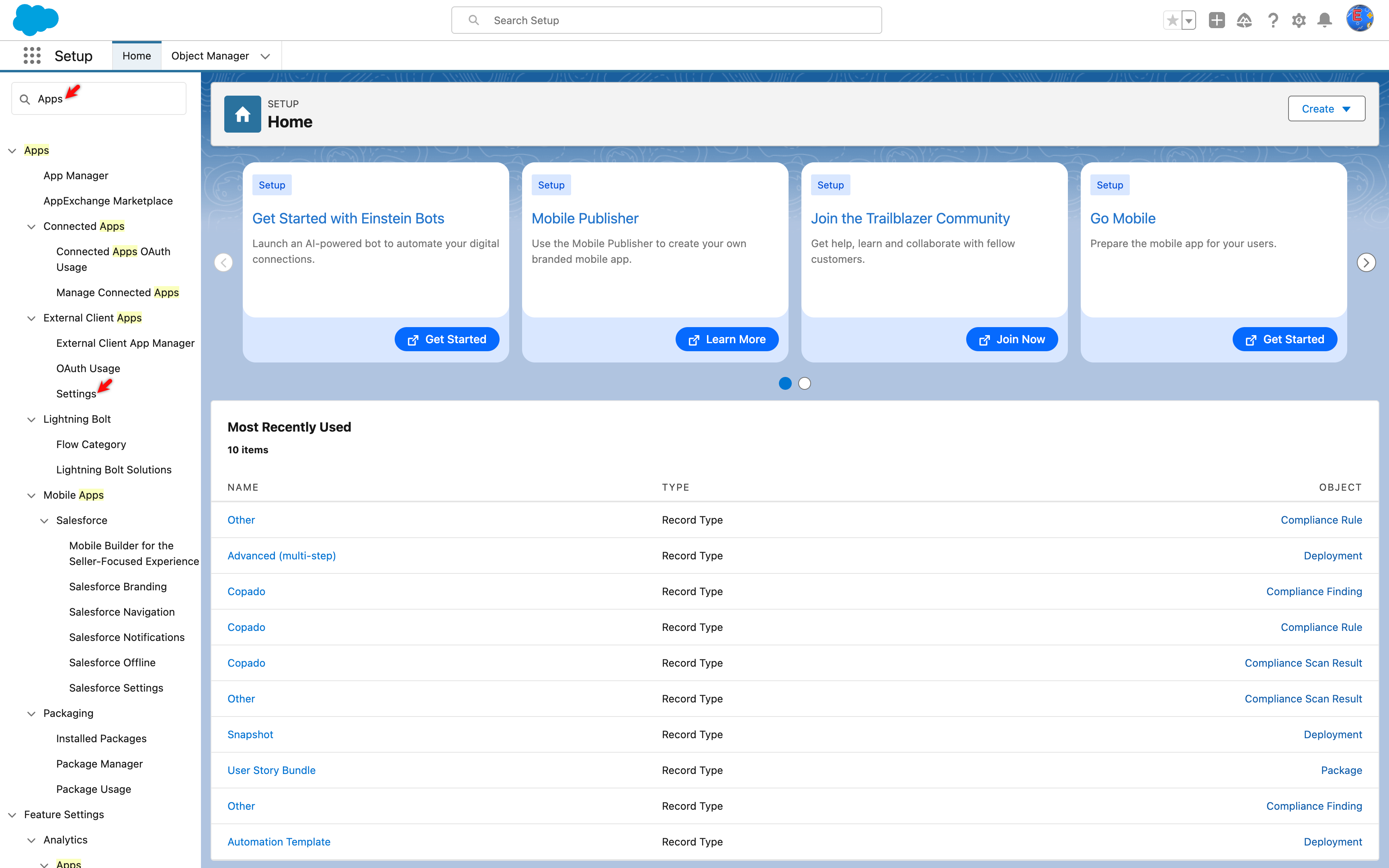Screen dimensions: 1389x868
Task: Open the notifications bell
Action: [x=1325, y=20]
